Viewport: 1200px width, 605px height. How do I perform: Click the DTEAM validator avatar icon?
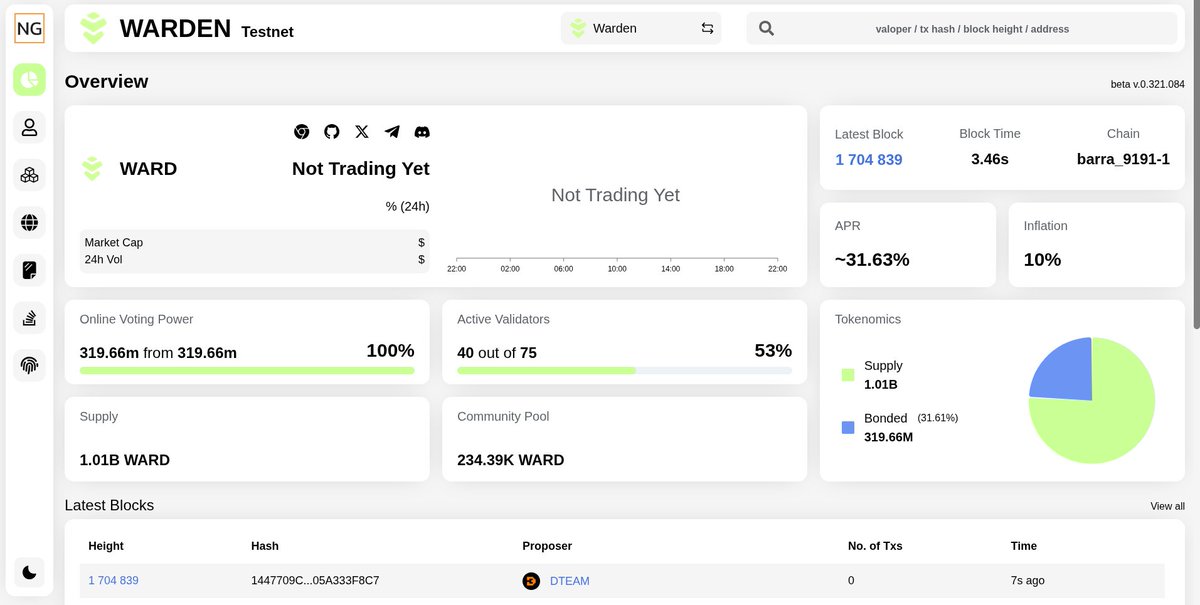[x=531, y=580]
